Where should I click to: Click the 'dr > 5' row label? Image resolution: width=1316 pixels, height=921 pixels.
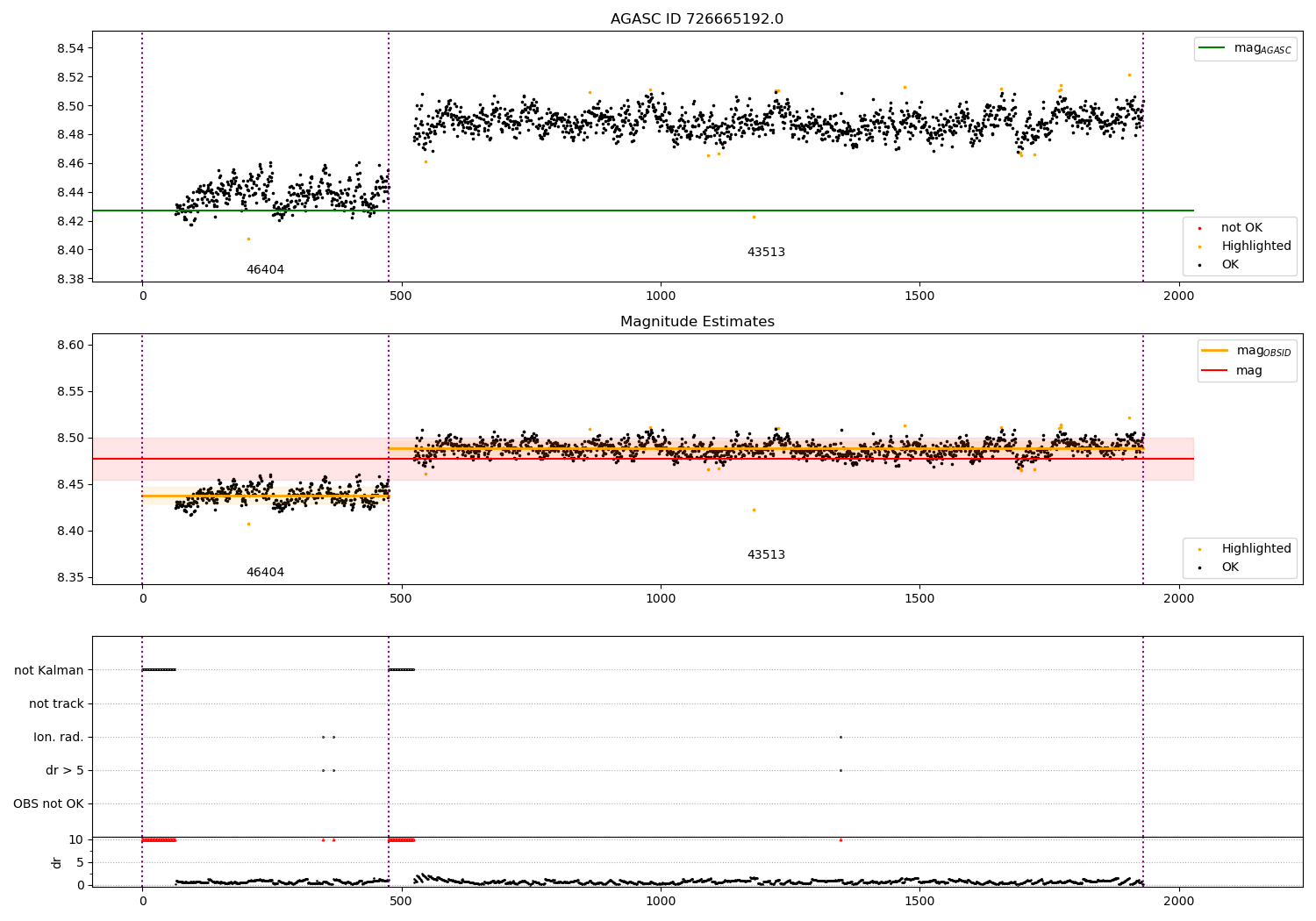(65, 770)
